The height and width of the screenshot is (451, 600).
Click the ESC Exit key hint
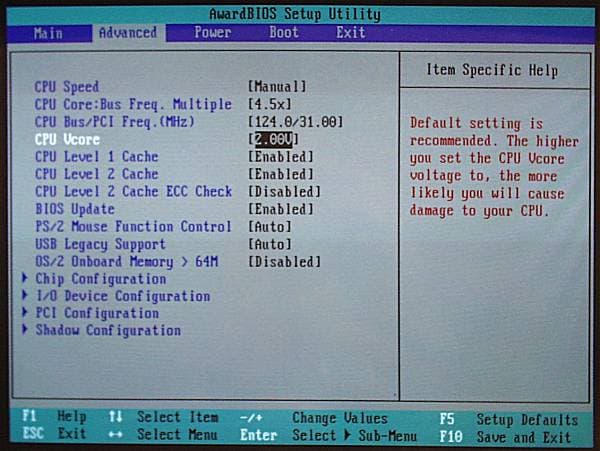54,434
